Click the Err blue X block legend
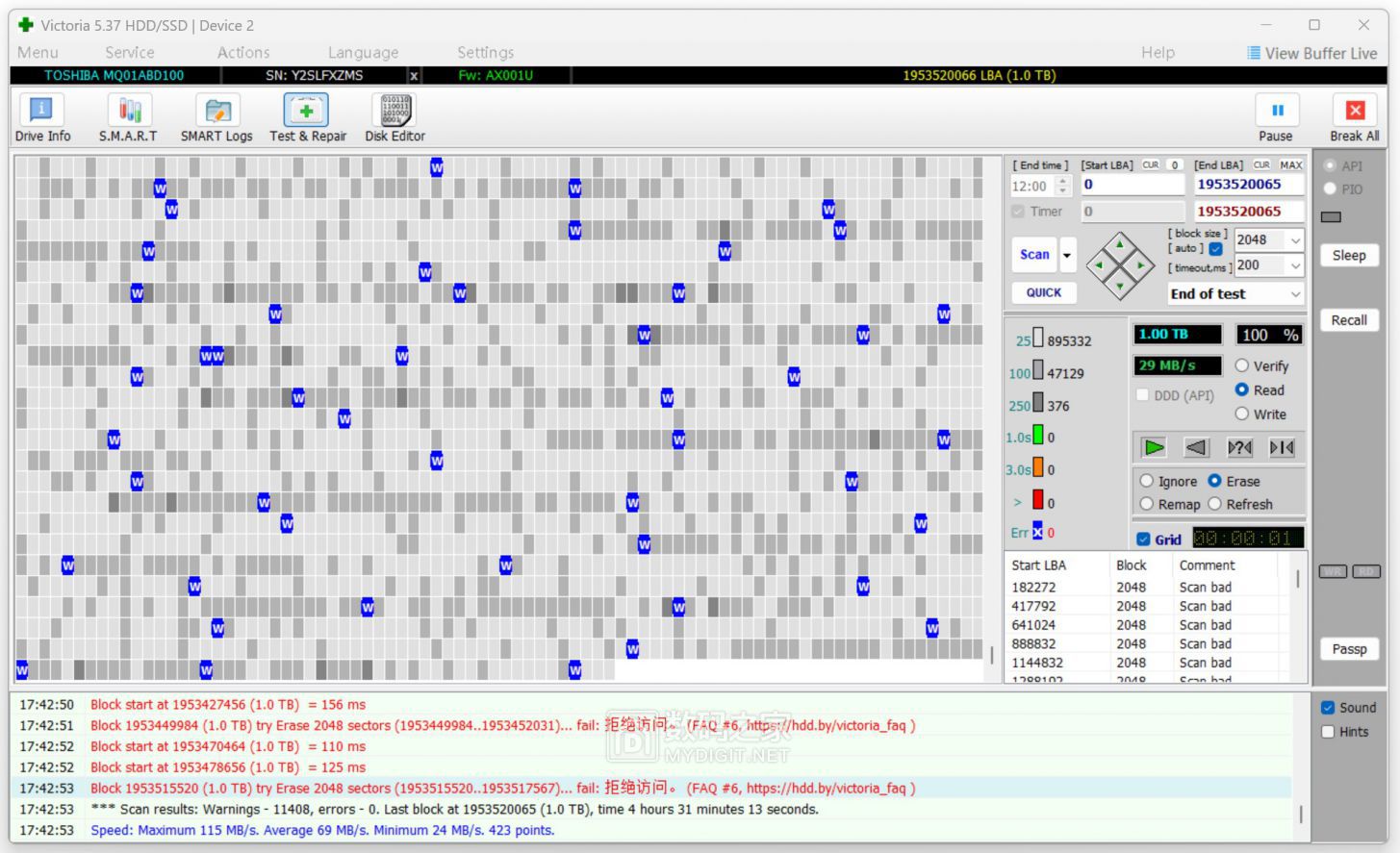Viewport: 1400px width, 853px height. [x=1037, y=531]
